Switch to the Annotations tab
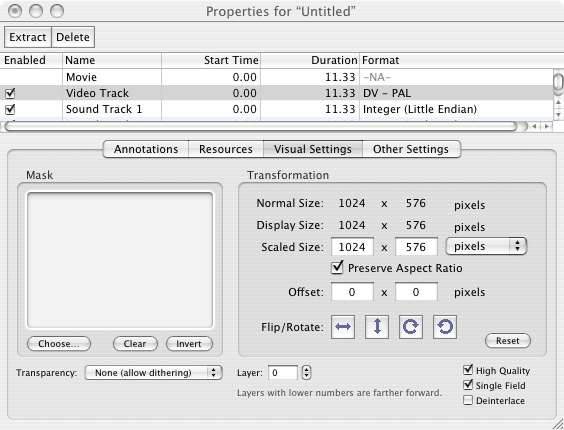Viewport: 564px width, 430px height. point(146,149)
